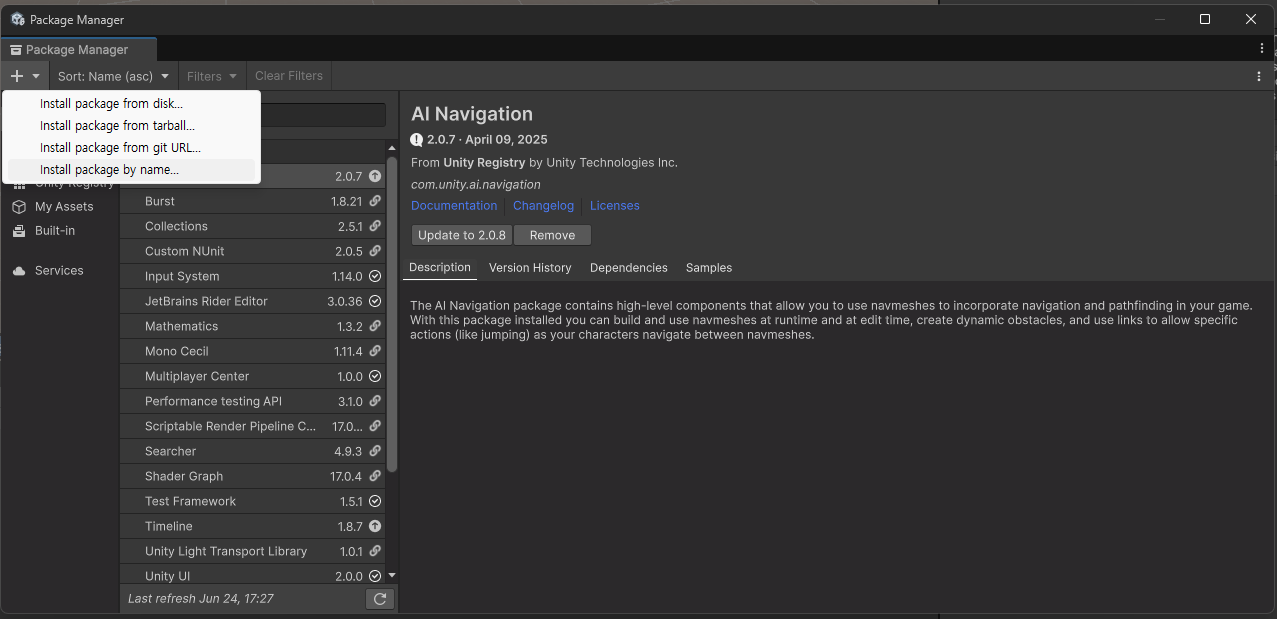Select the Package Manager window tab
Viewport: 1277px width, 619px height.
pos(78,49)
